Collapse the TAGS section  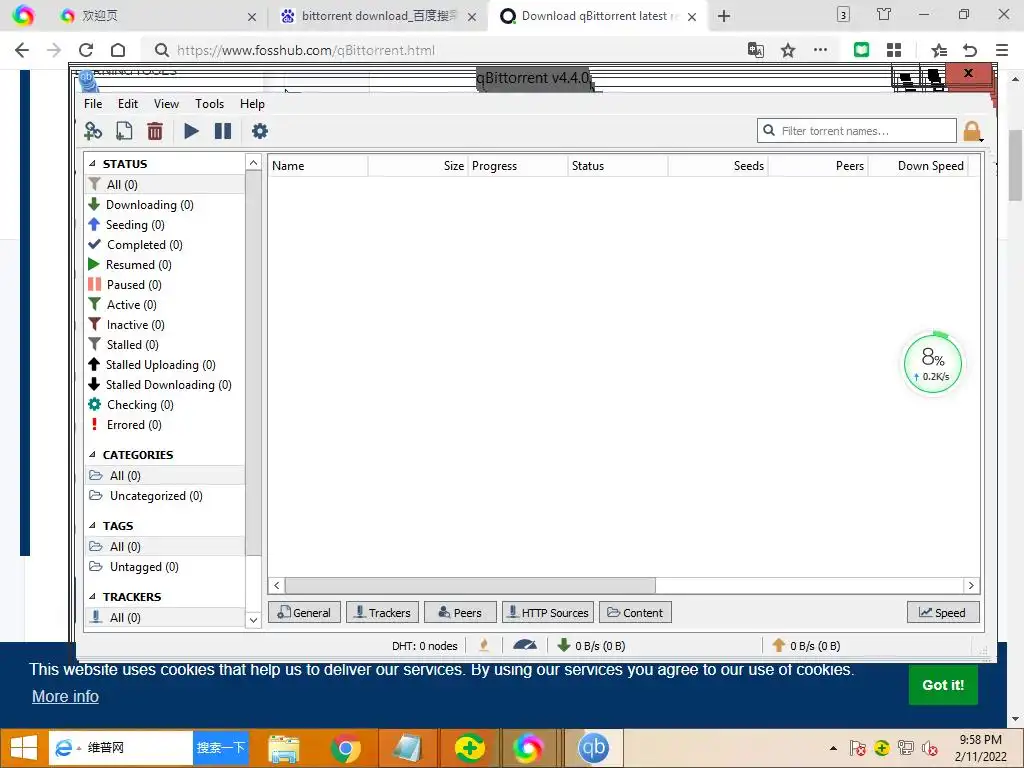pos(92,526)
